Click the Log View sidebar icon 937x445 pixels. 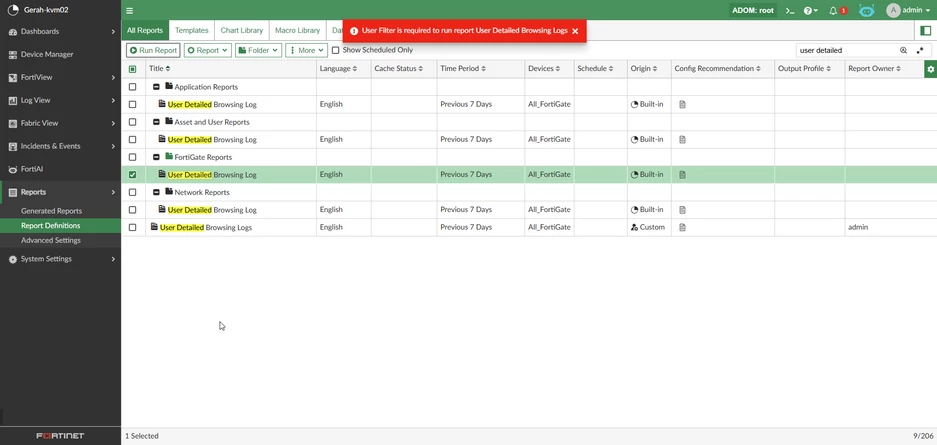tap(13, 100)
